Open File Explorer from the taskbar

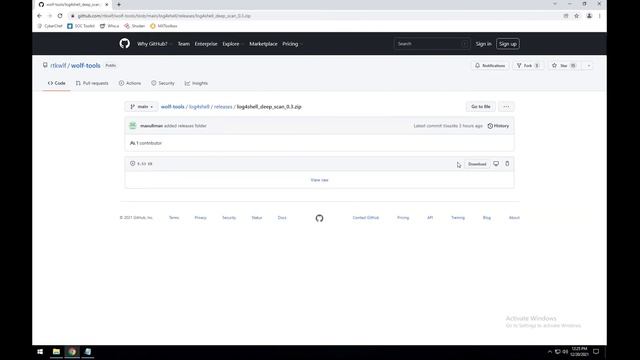[x=56, y=351]
